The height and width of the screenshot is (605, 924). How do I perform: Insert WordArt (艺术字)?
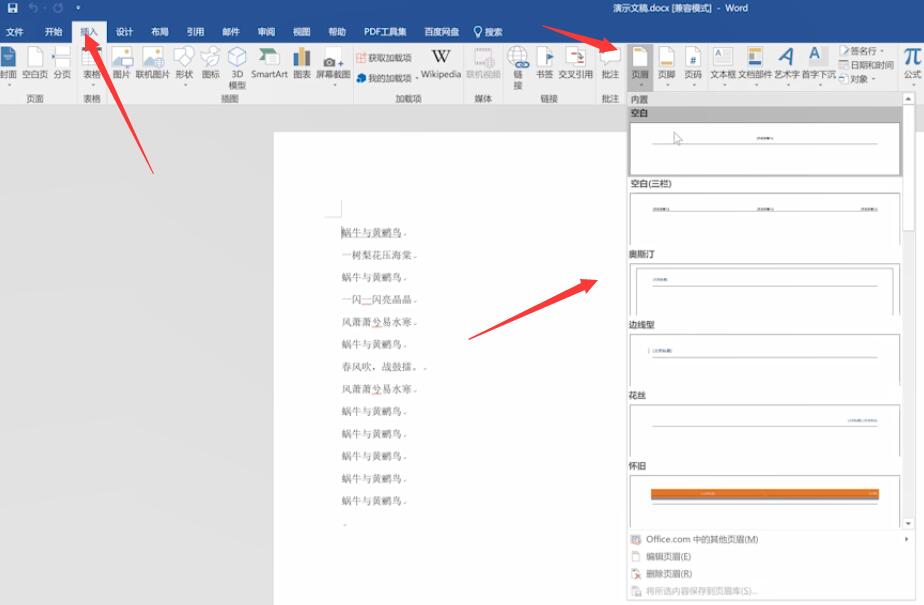[787, 66]
